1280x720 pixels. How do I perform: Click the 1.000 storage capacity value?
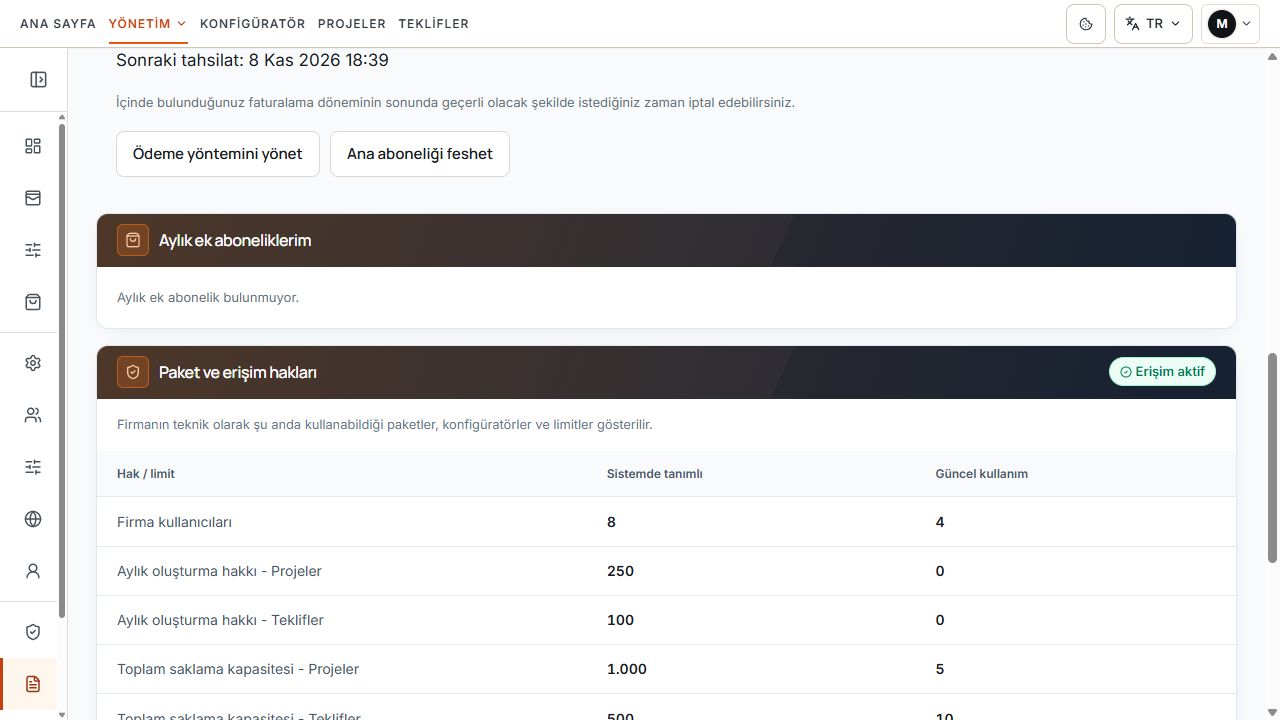click(x=627, y=669)
